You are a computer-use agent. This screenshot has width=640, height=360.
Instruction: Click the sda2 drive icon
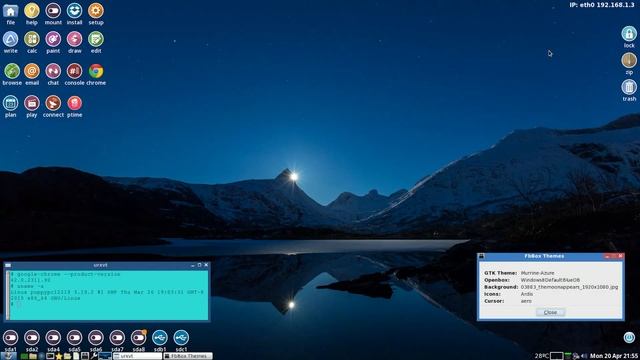[x=32, y=338]
